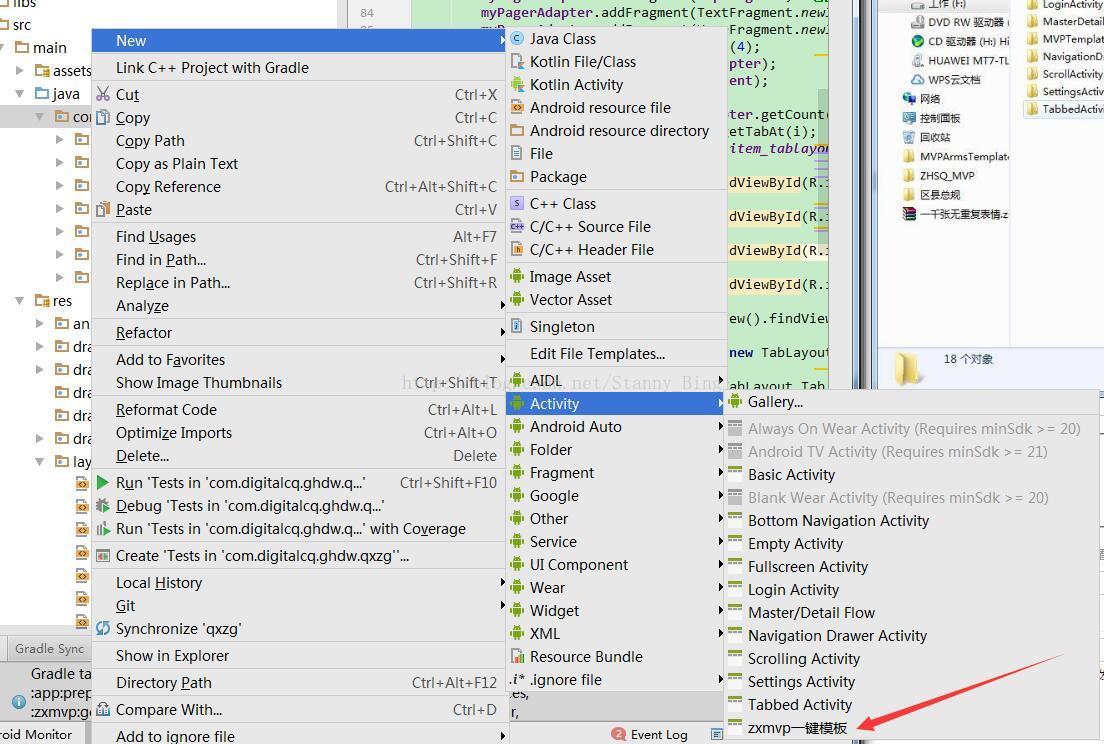Choose Show in Explorer
Screen dimensions: 1104x744
299,655
